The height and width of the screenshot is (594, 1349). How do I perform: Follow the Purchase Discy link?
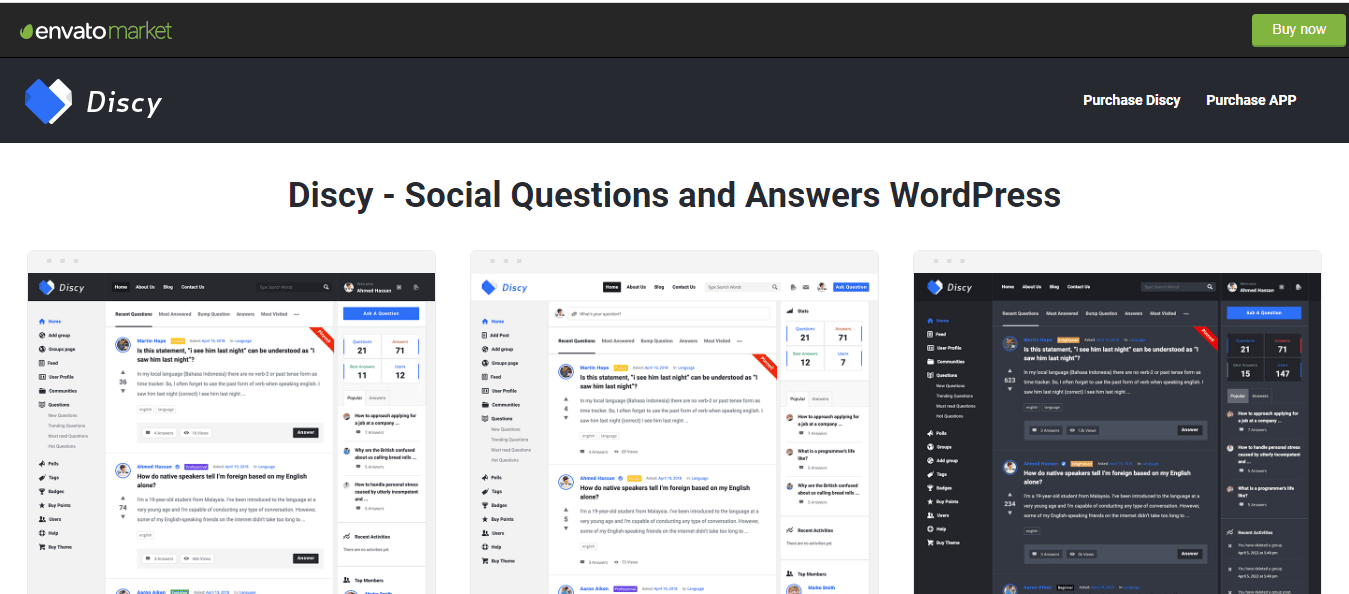[x=1131, y=100]
